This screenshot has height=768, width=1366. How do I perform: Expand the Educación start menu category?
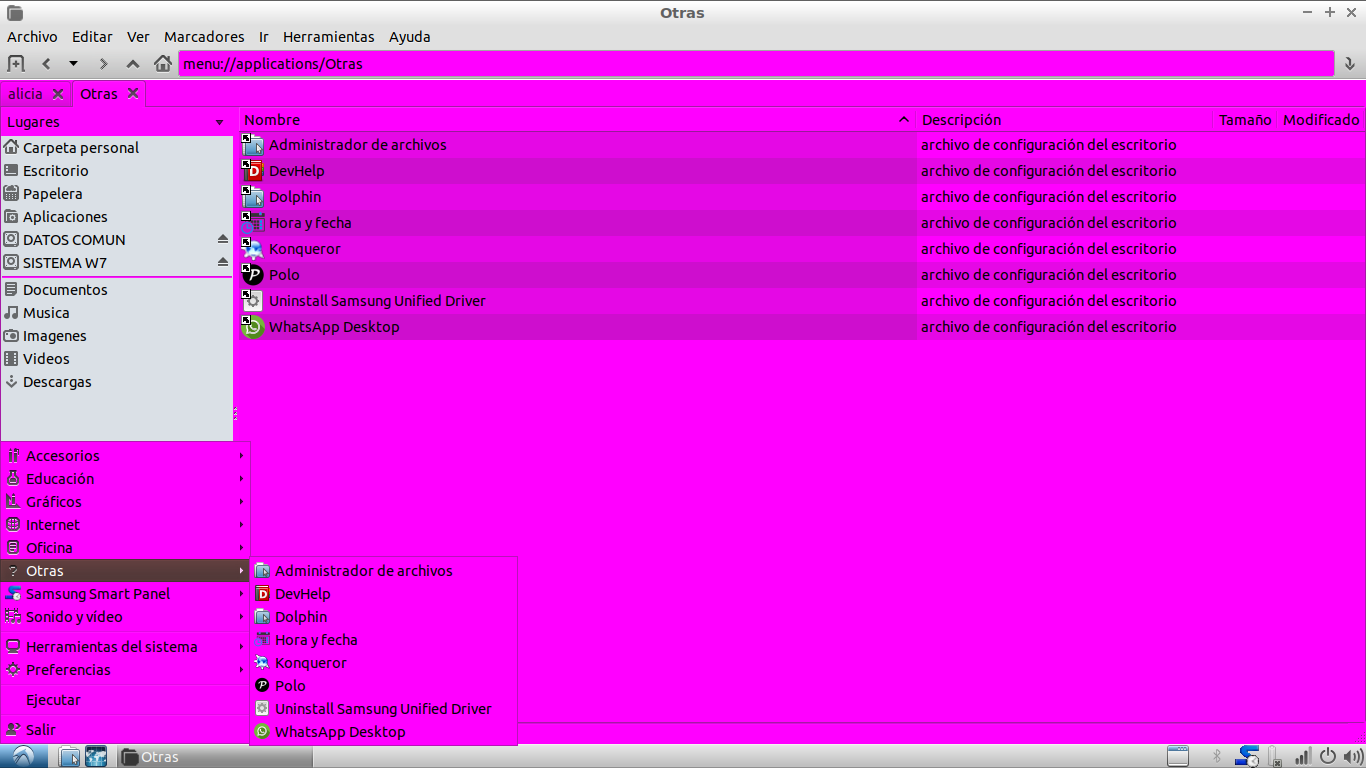click(125, 479)
